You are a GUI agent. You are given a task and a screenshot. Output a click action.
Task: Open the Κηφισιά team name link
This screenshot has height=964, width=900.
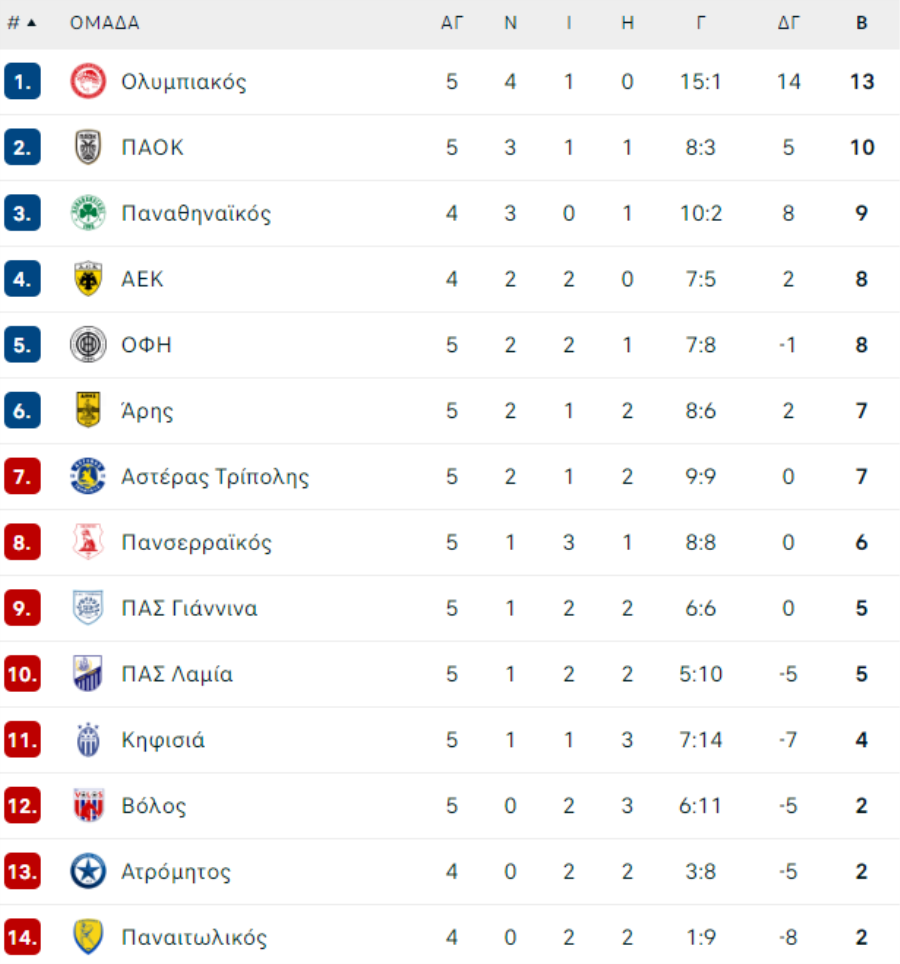(x=163, y=740)
